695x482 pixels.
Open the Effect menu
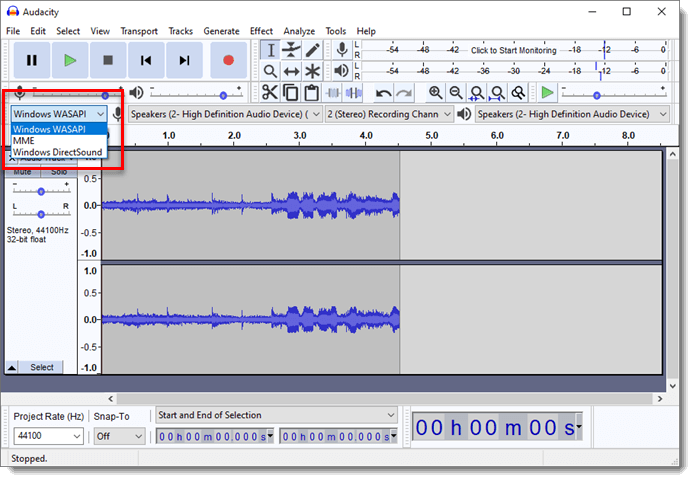pos(261,31)
